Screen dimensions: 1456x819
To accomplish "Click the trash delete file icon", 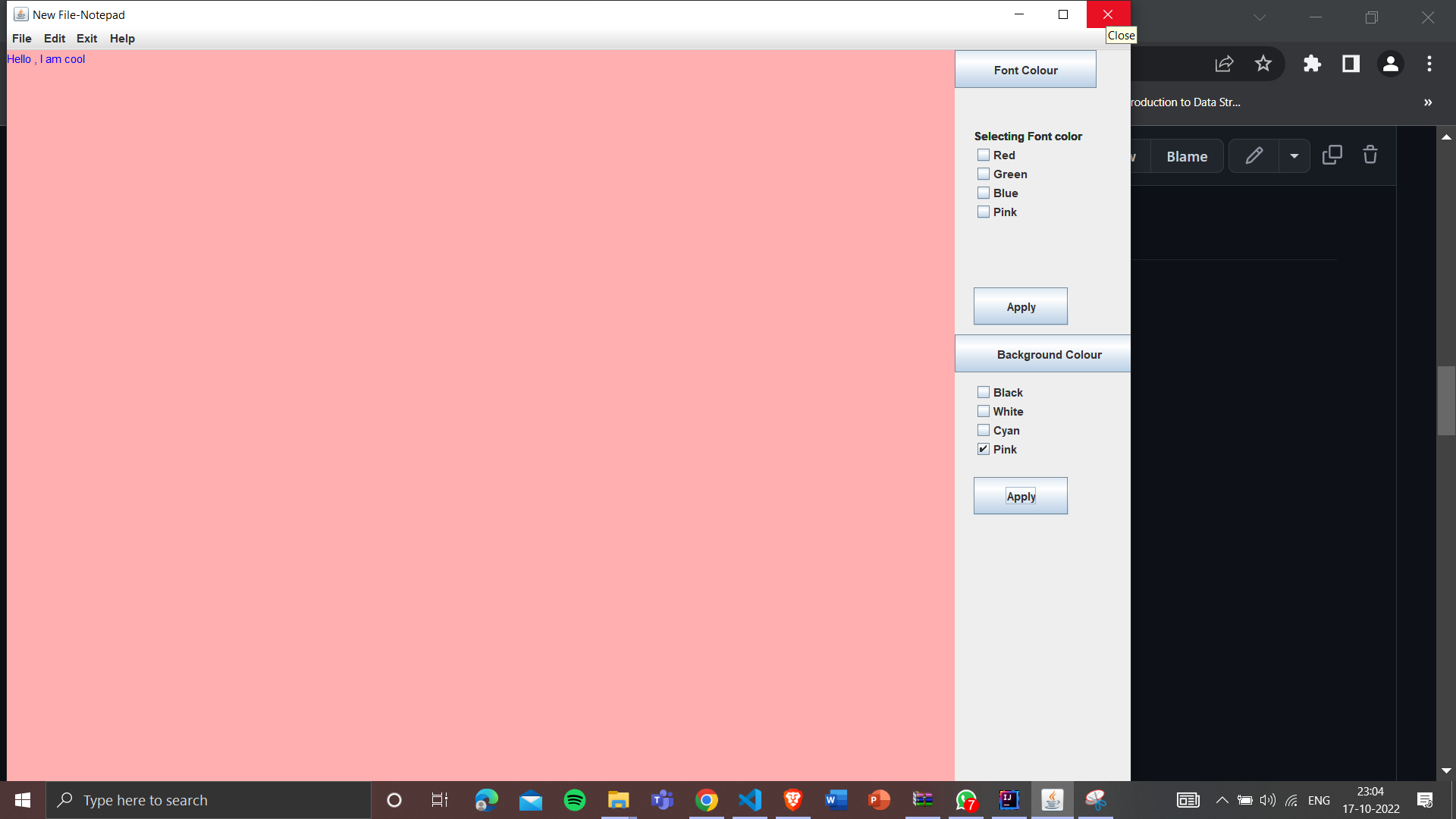I will point(1370,155).
